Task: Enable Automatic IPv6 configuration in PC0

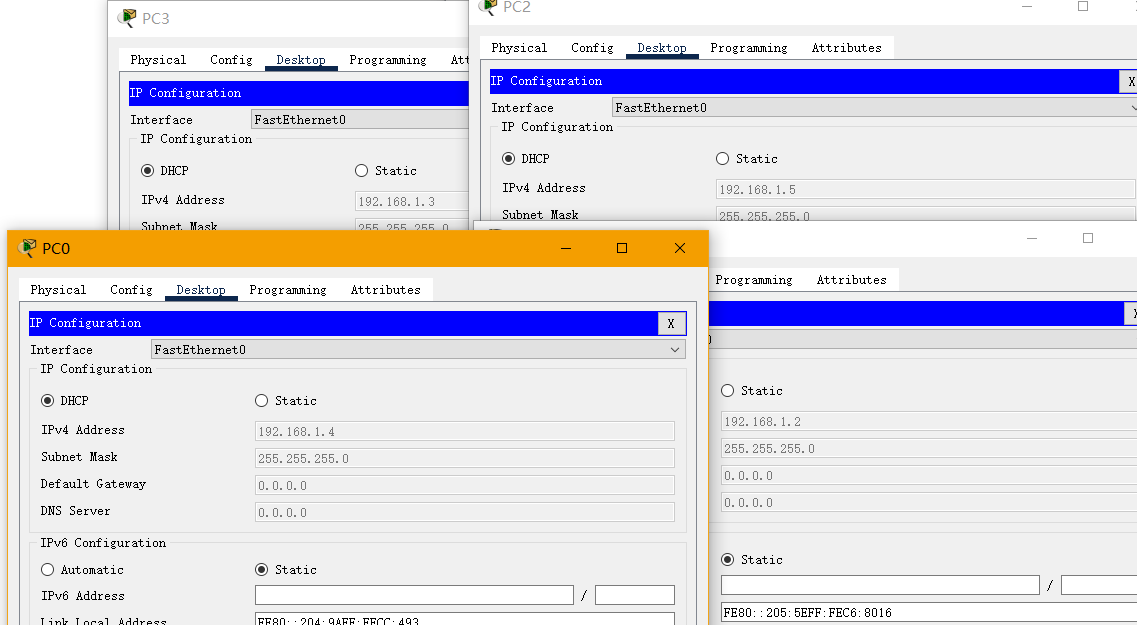Action: tap(48, 570)
